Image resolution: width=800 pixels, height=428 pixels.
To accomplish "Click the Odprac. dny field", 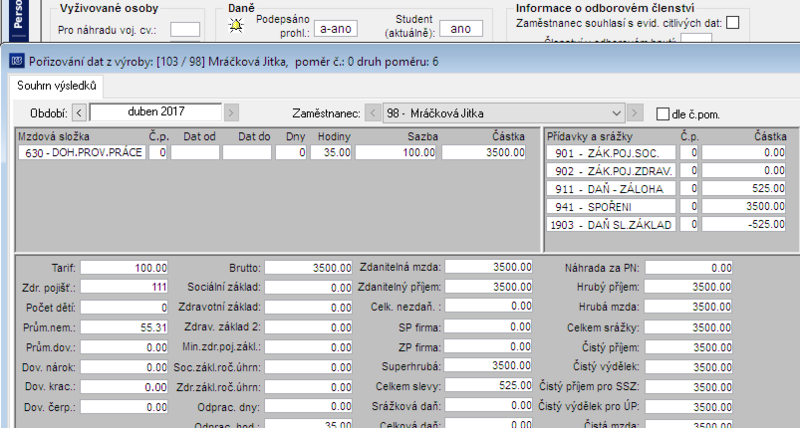I will click(308, 407).
